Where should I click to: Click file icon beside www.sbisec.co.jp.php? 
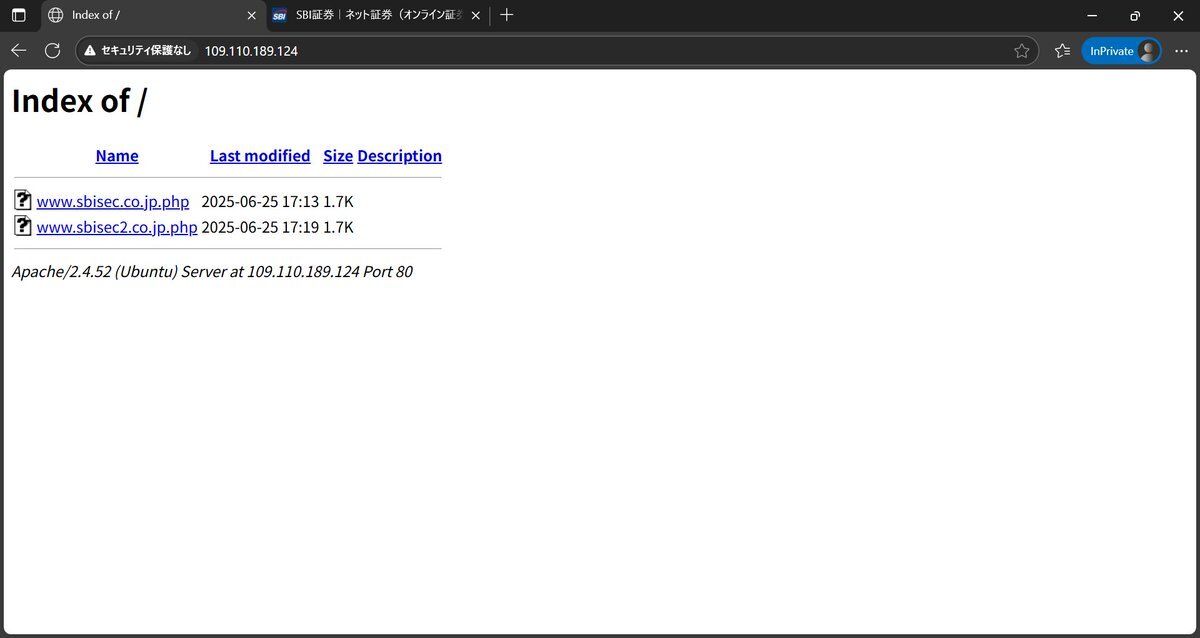click(23, 200)
